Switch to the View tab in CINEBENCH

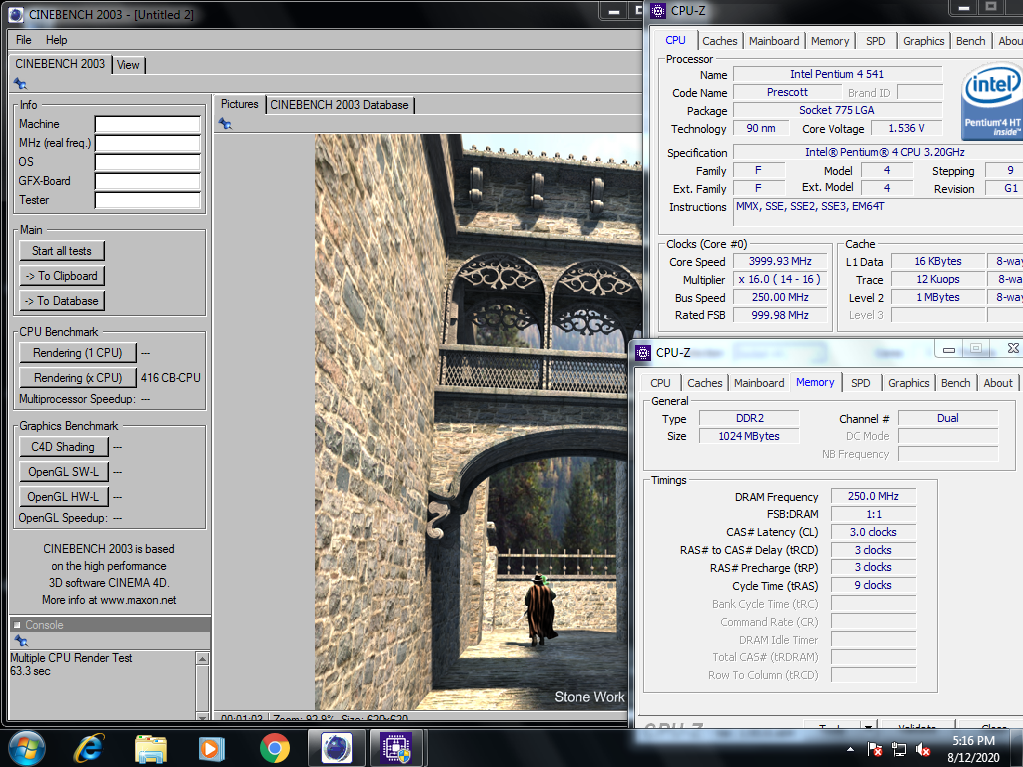tap(128, 65)
